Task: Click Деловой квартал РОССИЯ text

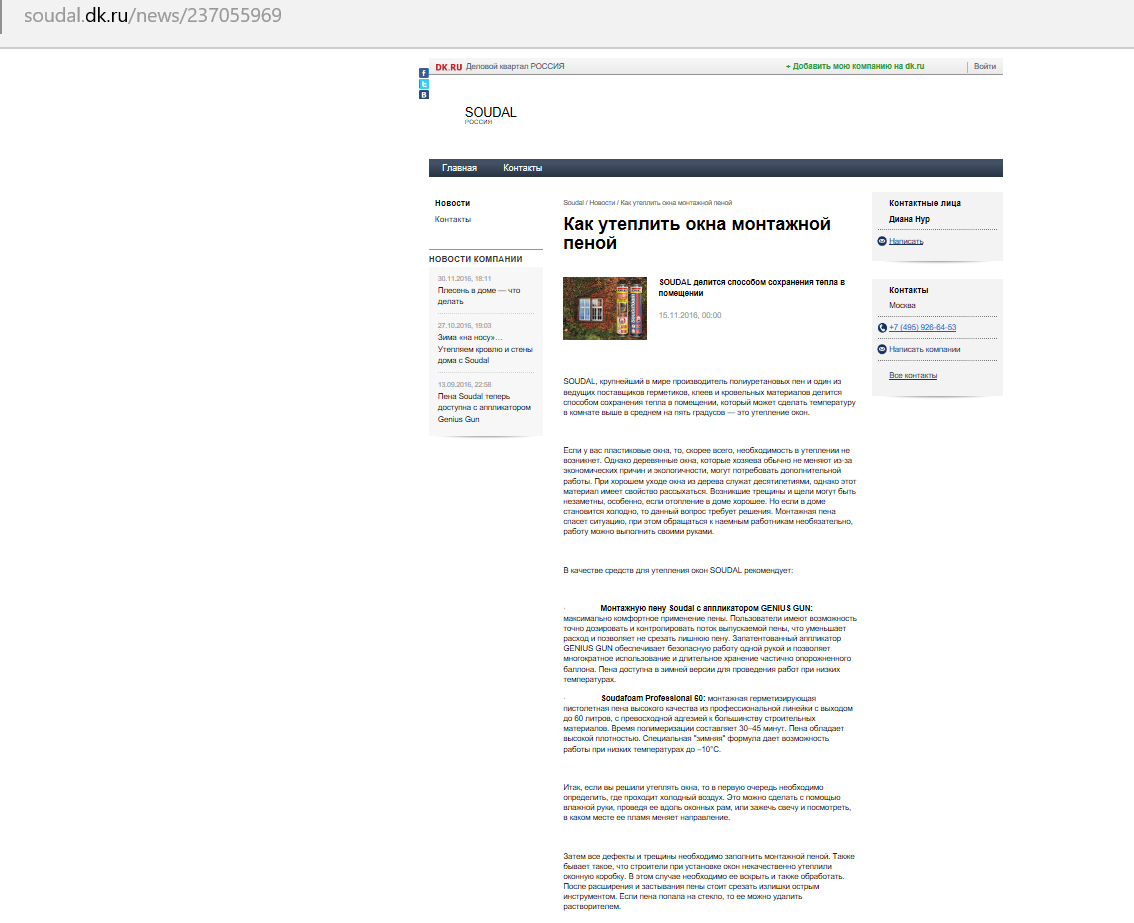Action: (x=515, y=67)
